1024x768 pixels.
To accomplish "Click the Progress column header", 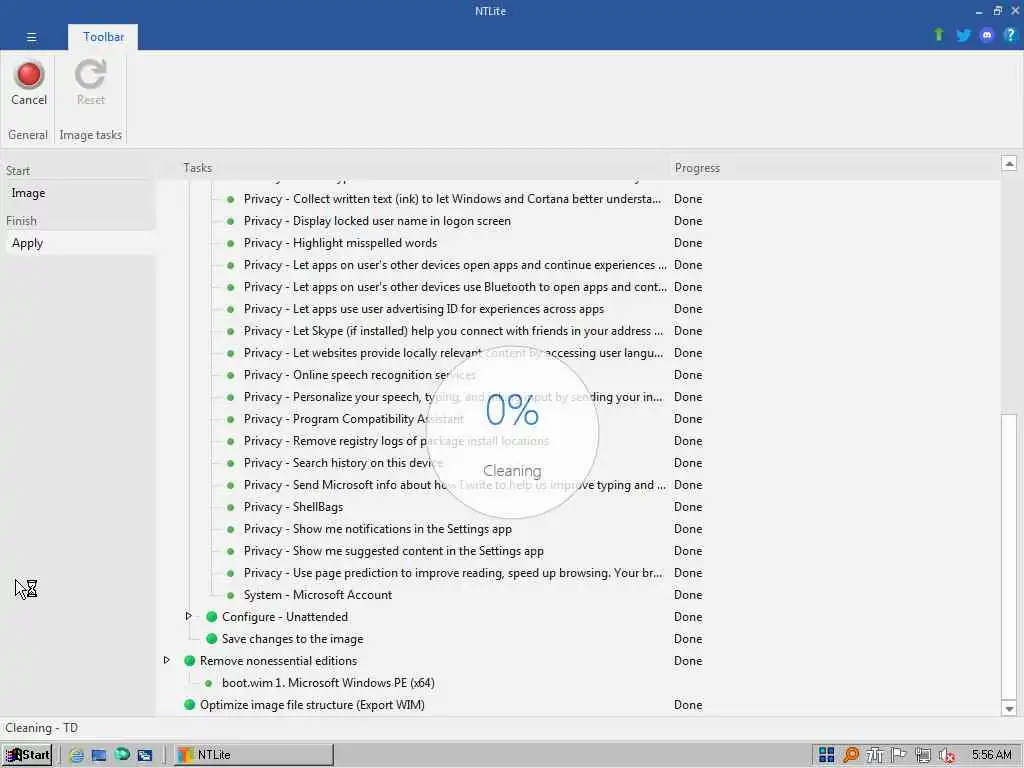I will pyautogui.click(x=697, y=168).
